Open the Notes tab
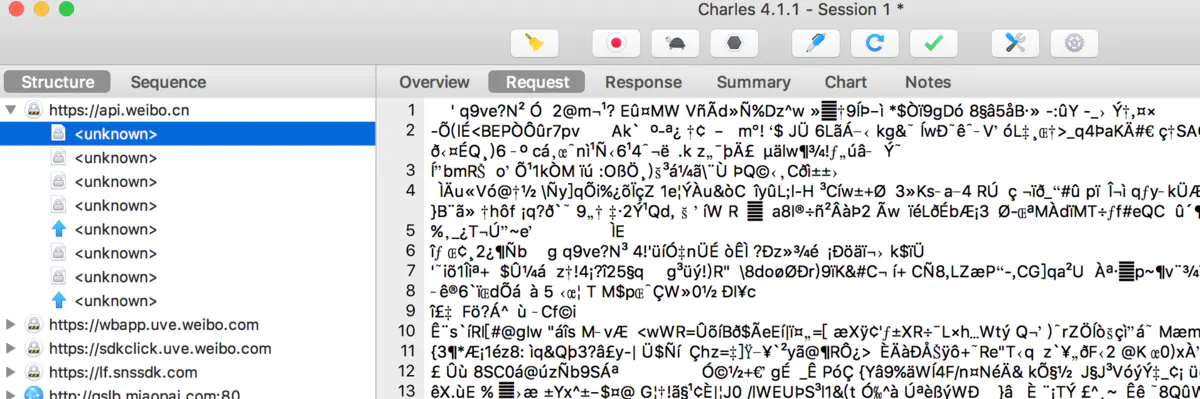Screen dimensions: 1200x399 (x=928, y=82)
